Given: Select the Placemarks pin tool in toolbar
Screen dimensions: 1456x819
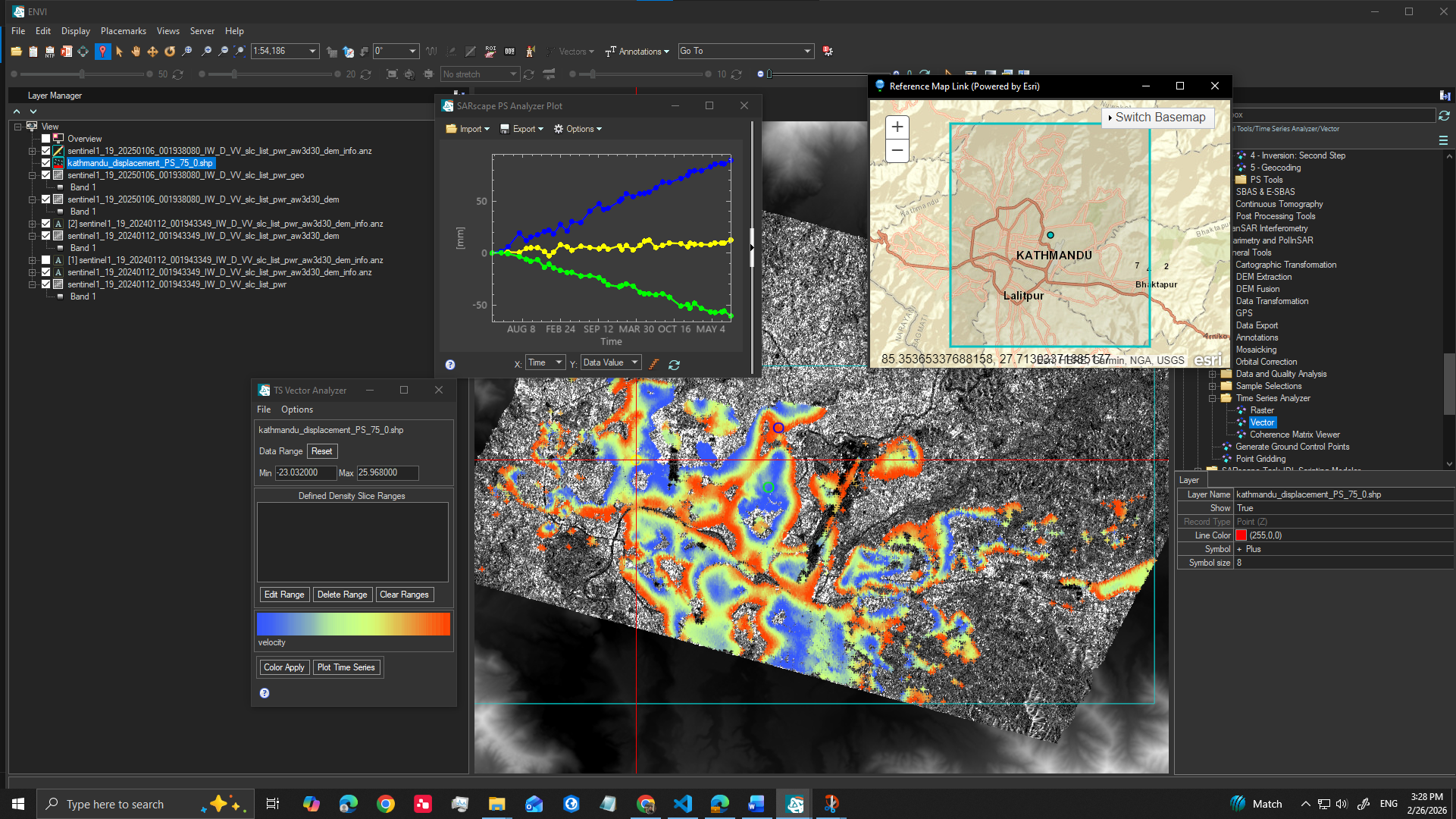Looking at the screenshot, I should point(103,51).
